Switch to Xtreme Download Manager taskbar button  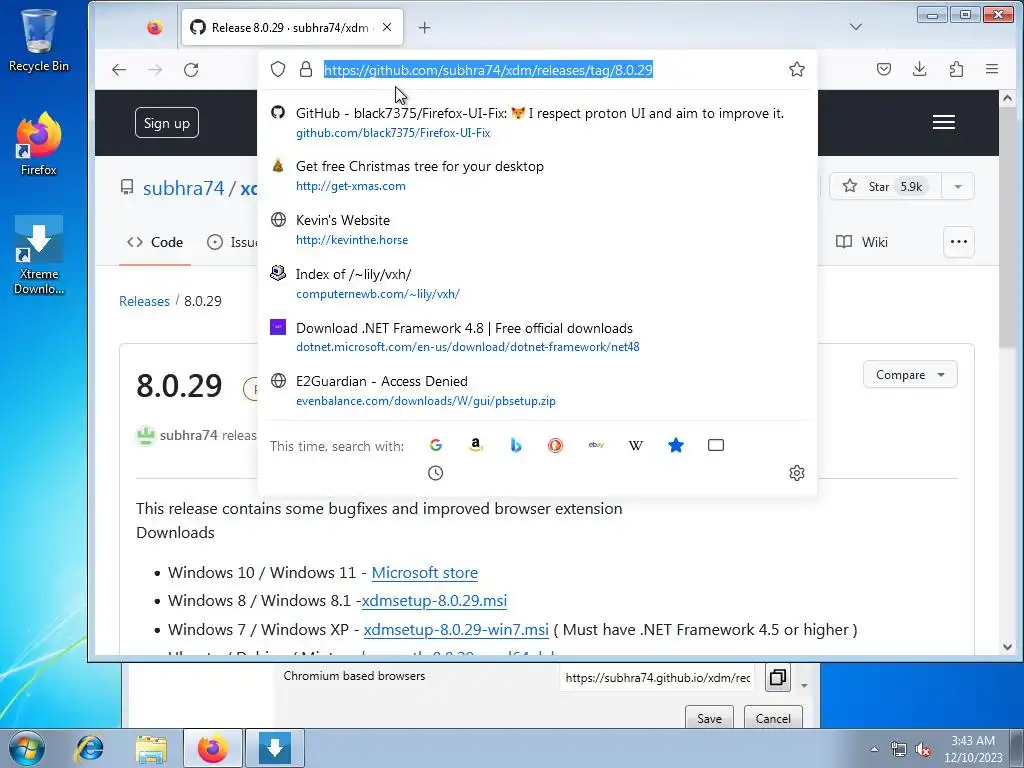point(275,748)
